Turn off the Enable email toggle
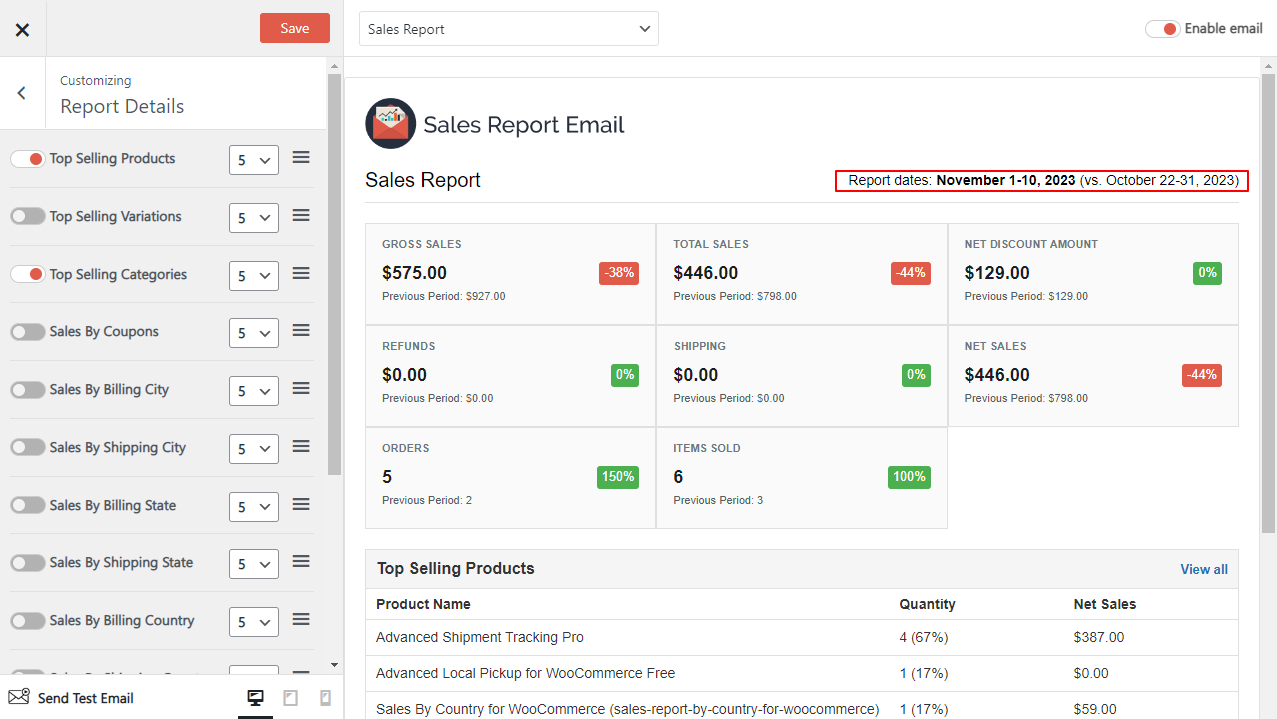This screenshot has width=1277, height=719. coord(1163,29)
